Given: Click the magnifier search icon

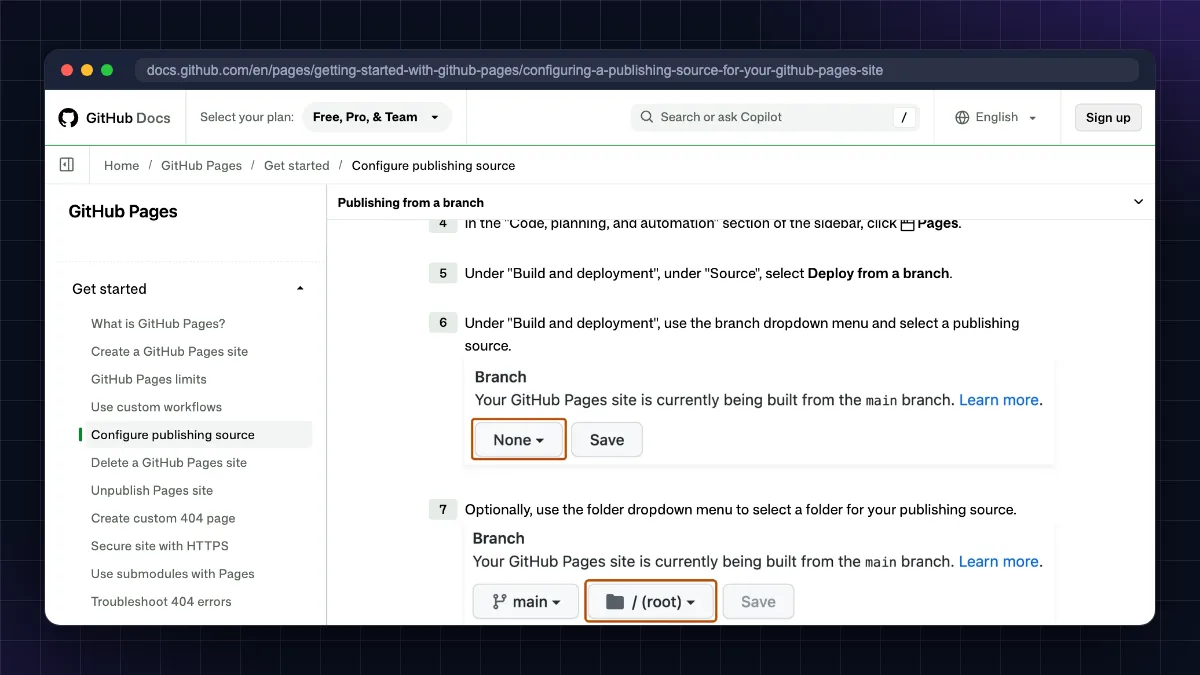Looking at the screenshot, I should (647, 117).
